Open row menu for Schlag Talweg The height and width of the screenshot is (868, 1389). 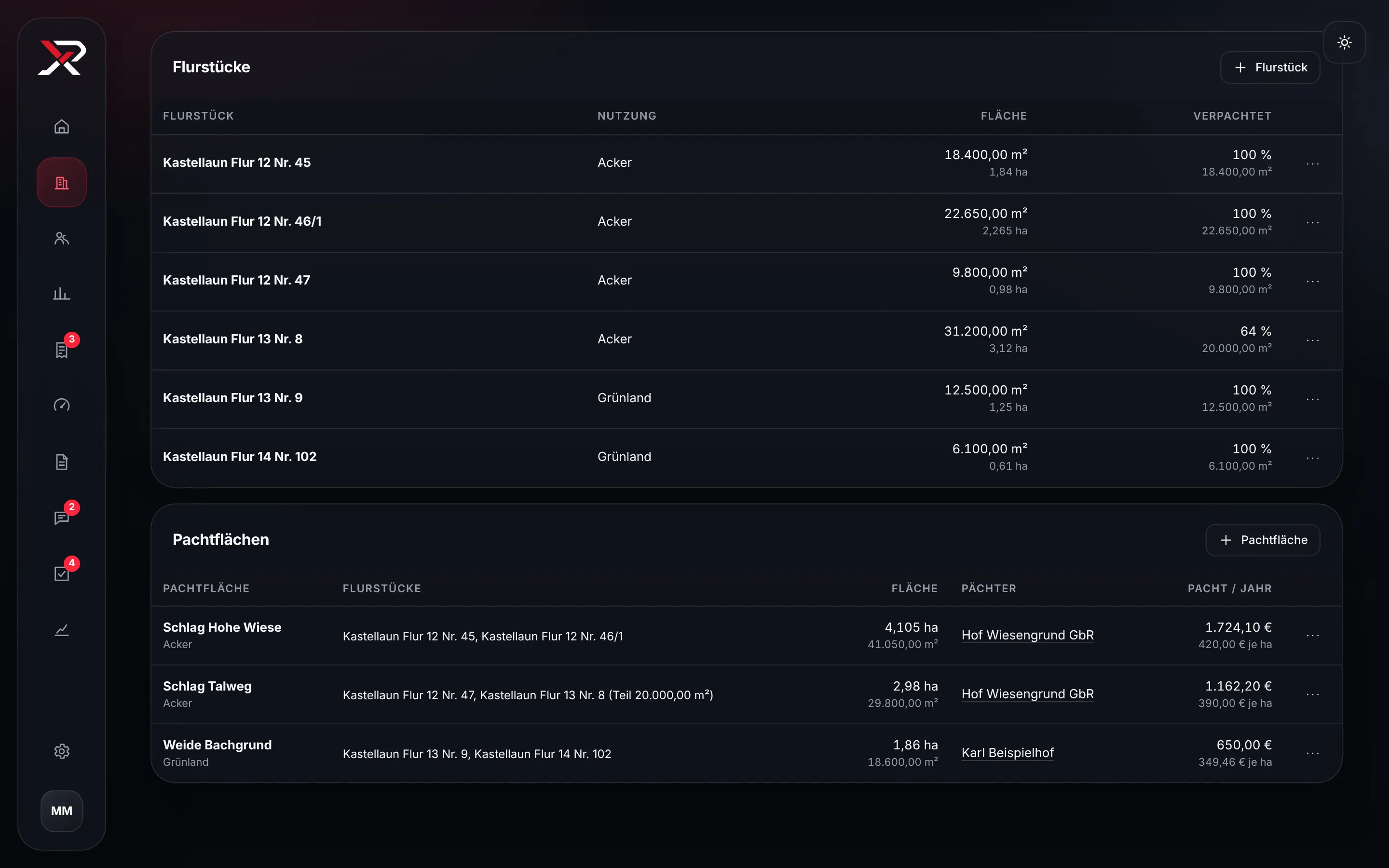pyautogui.click(x=1313, y=694)
